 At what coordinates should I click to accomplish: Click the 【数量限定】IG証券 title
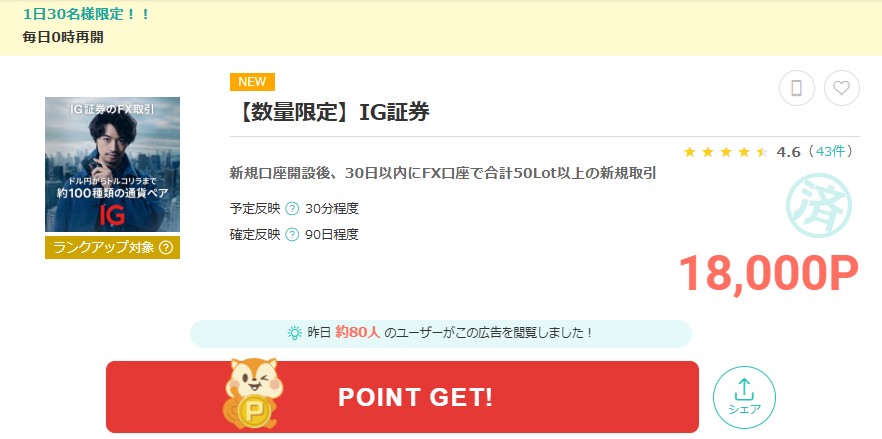(x=330, y=113)
